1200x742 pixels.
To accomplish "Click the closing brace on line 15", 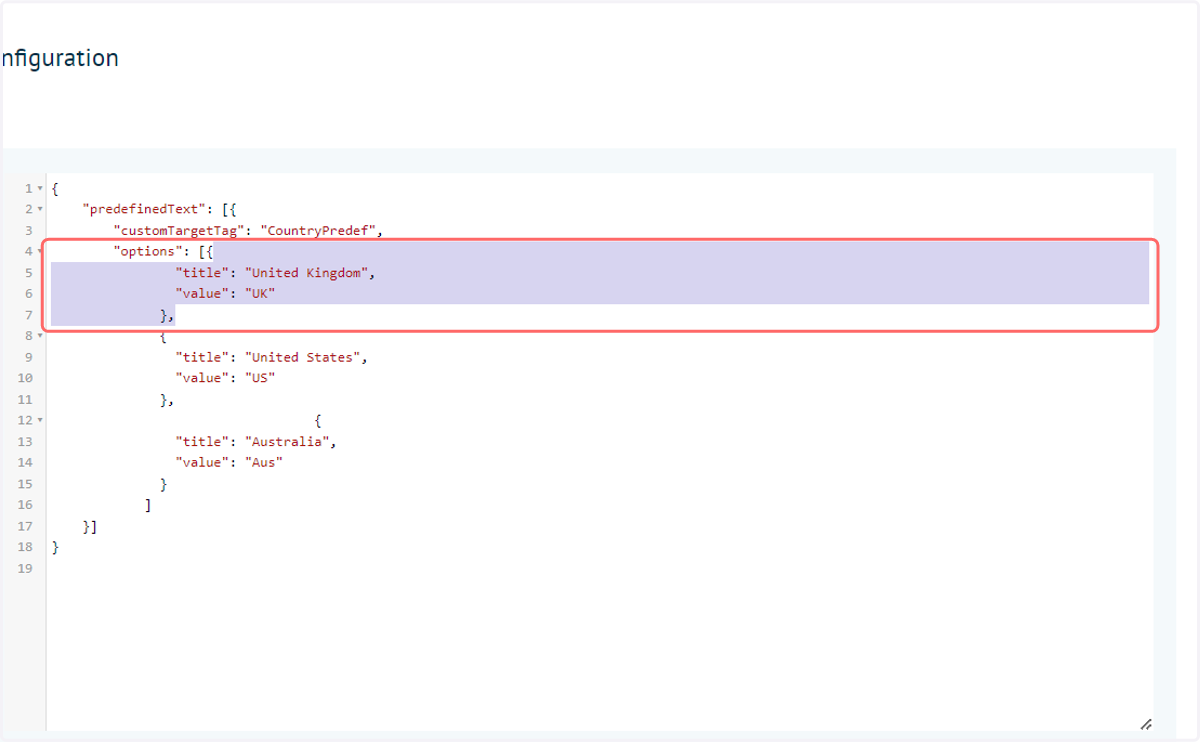I will click(x=163, y=484).
